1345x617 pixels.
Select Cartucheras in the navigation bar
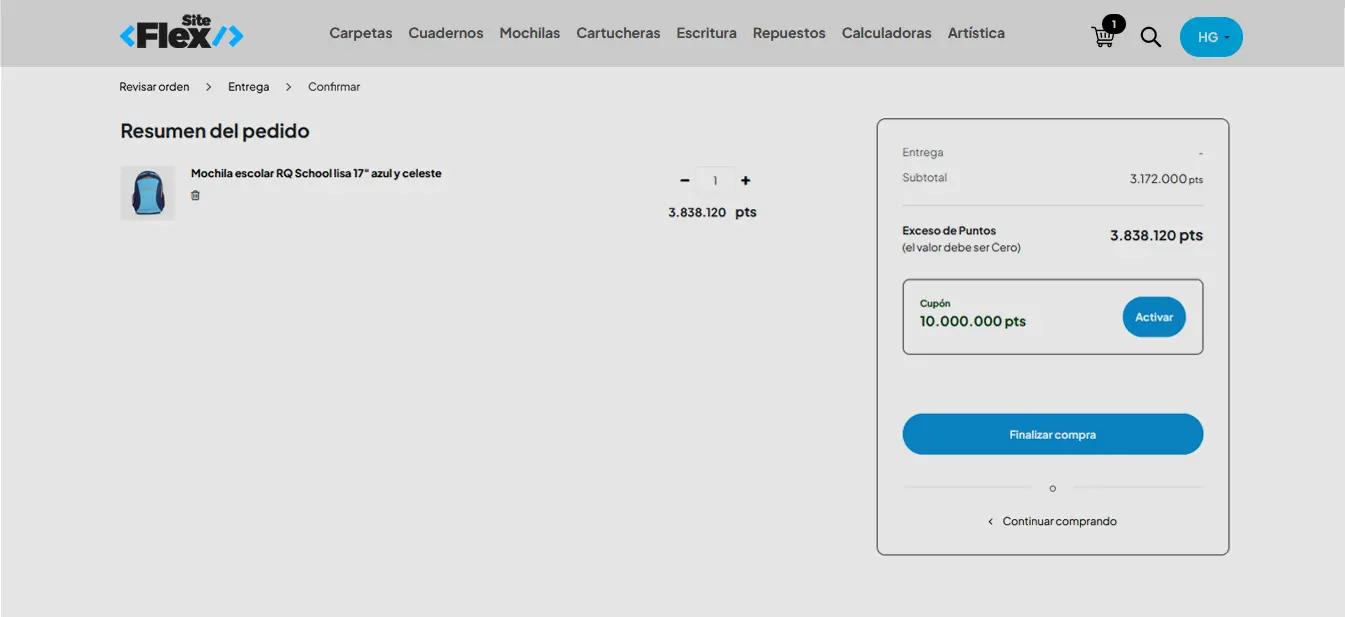618,33
